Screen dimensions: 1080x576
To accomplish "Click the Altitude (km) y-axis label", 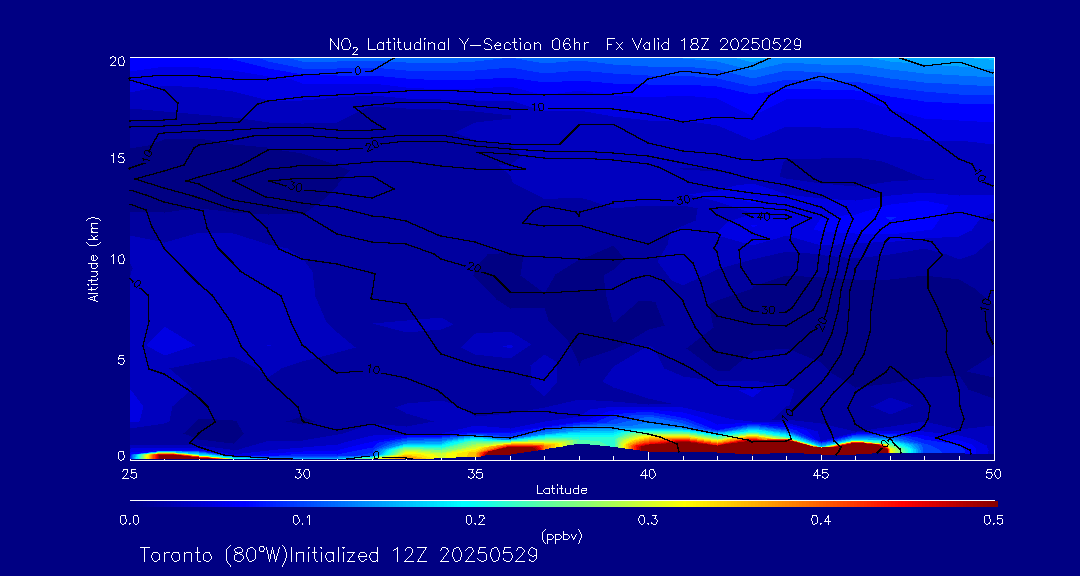I will click(93, 258).
